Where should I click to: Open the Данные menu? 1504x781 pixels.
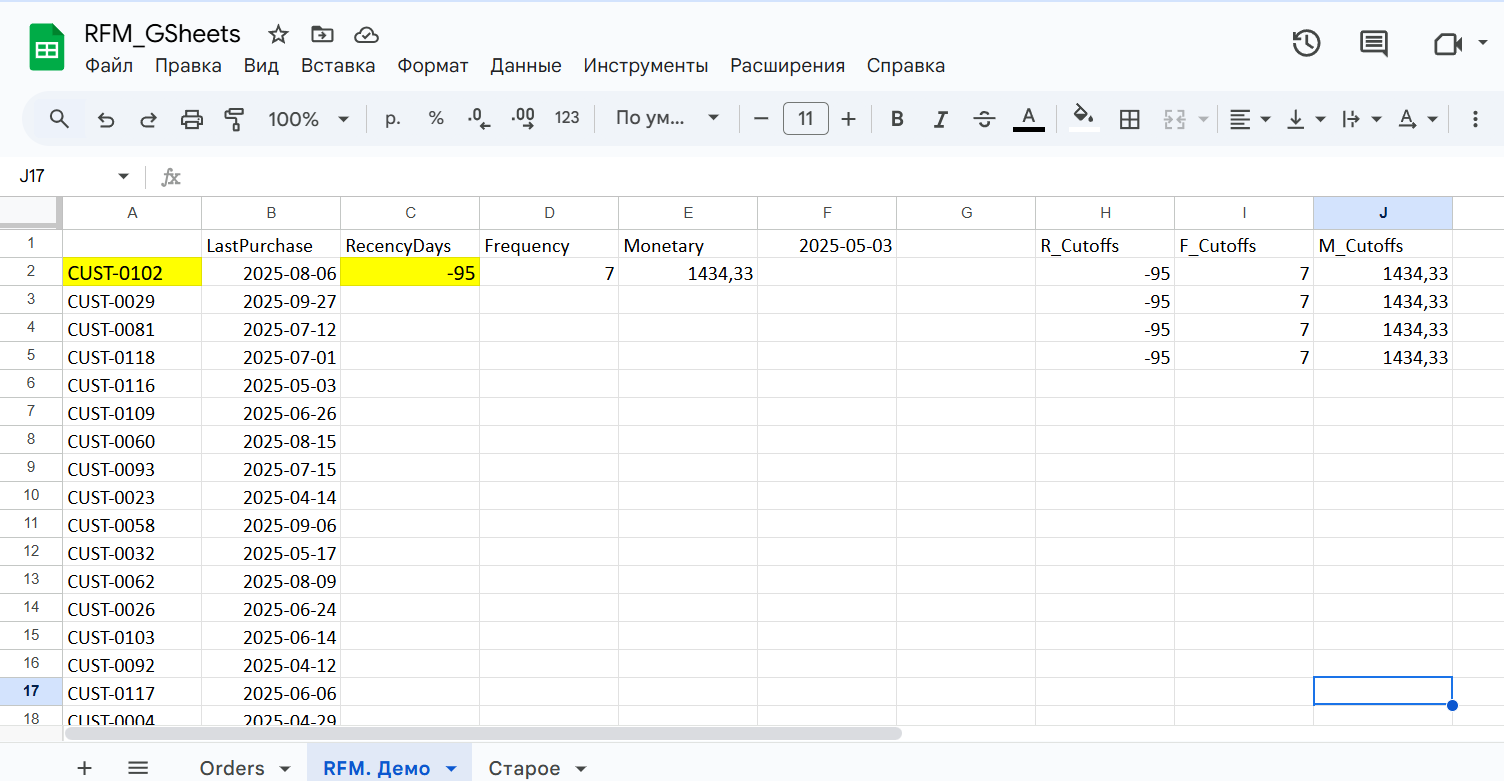525,66
